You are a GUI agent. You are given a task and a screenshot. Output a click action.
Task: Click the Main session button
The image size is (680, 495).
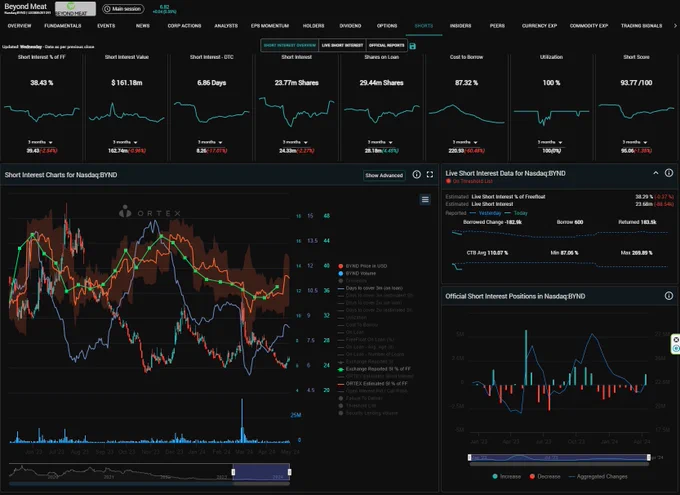(124, 9)
